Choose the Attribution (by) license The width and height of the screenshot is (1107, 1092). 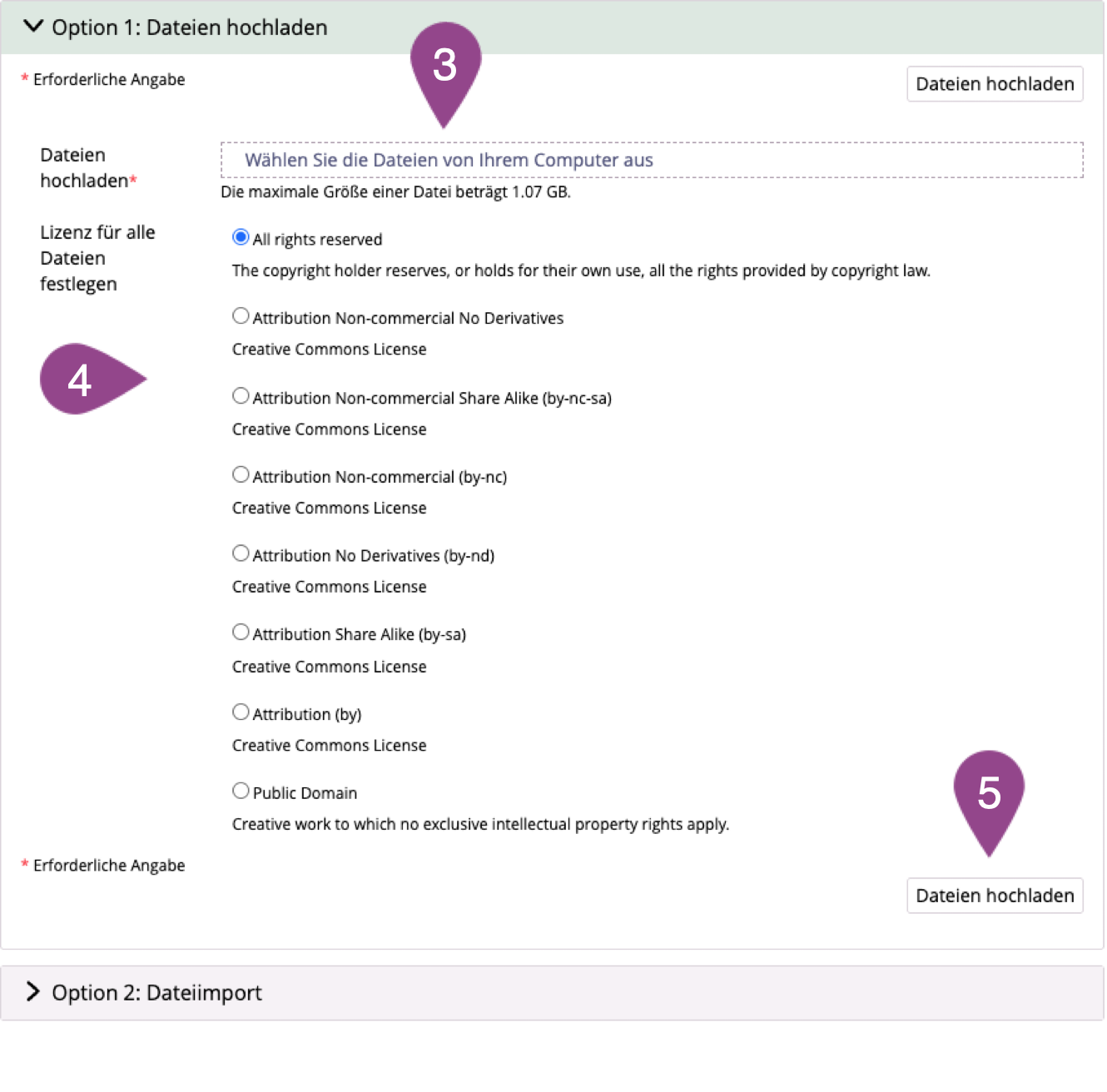241,712
